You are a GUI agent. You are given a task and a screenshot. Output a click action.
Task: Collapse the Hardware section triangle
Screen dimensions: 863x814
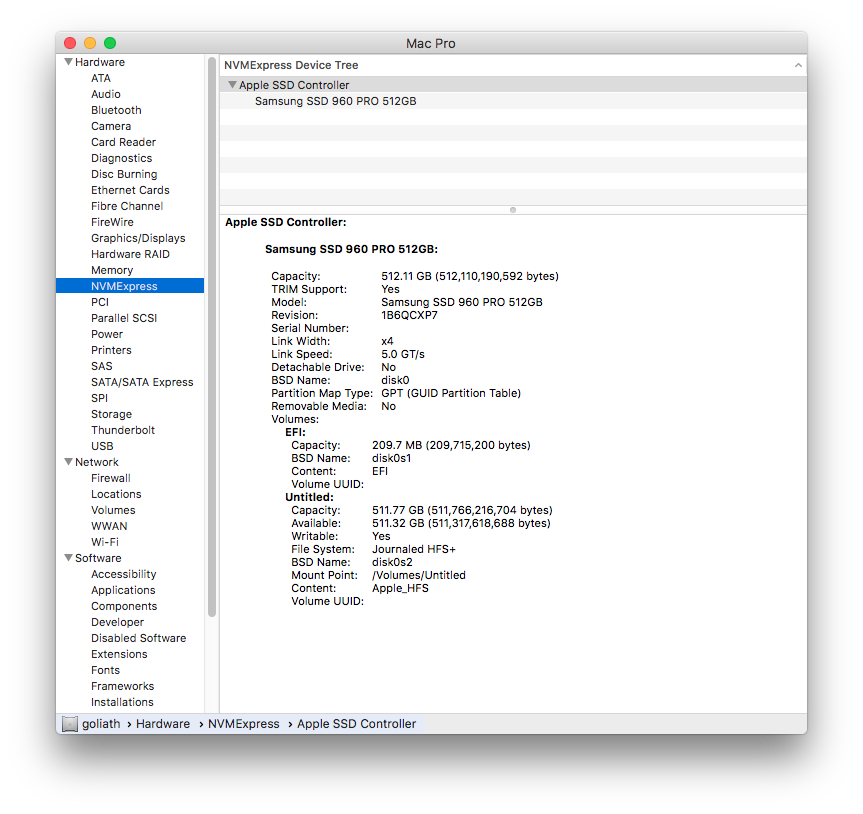69,62
